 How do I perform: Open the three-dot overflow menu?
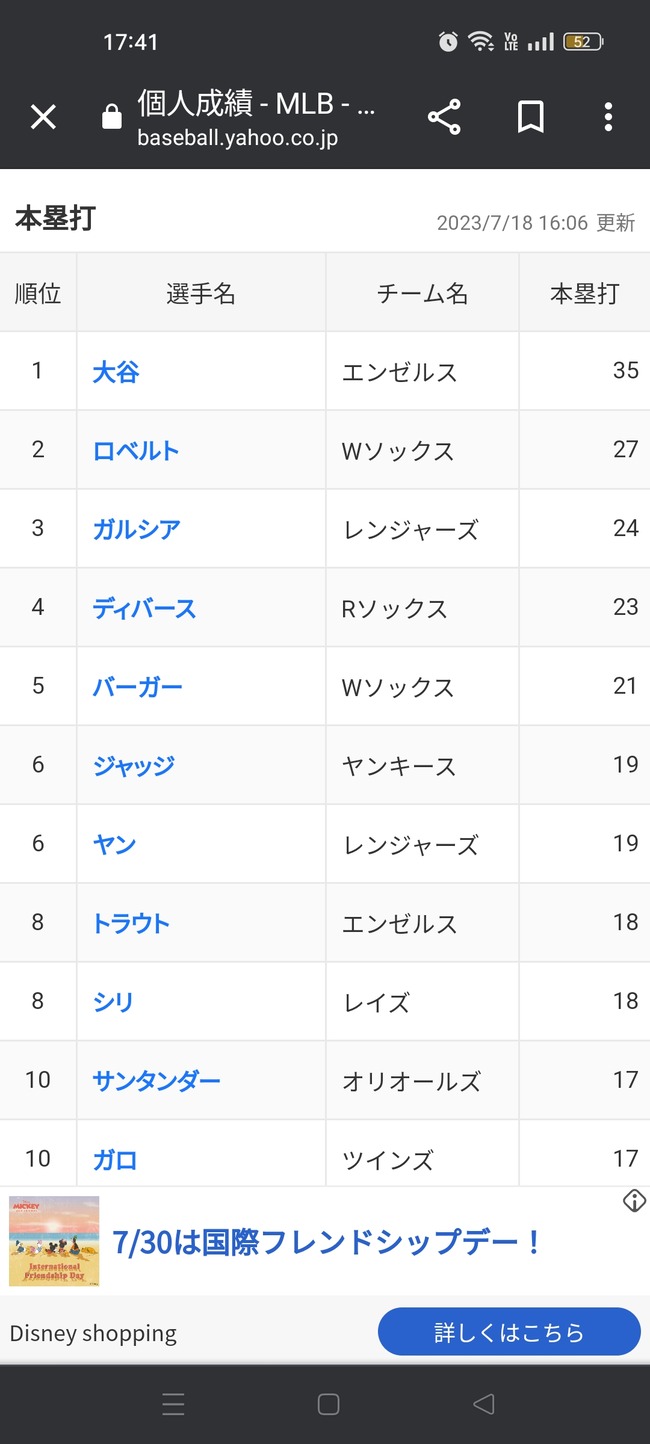click(x=608, y=118)
